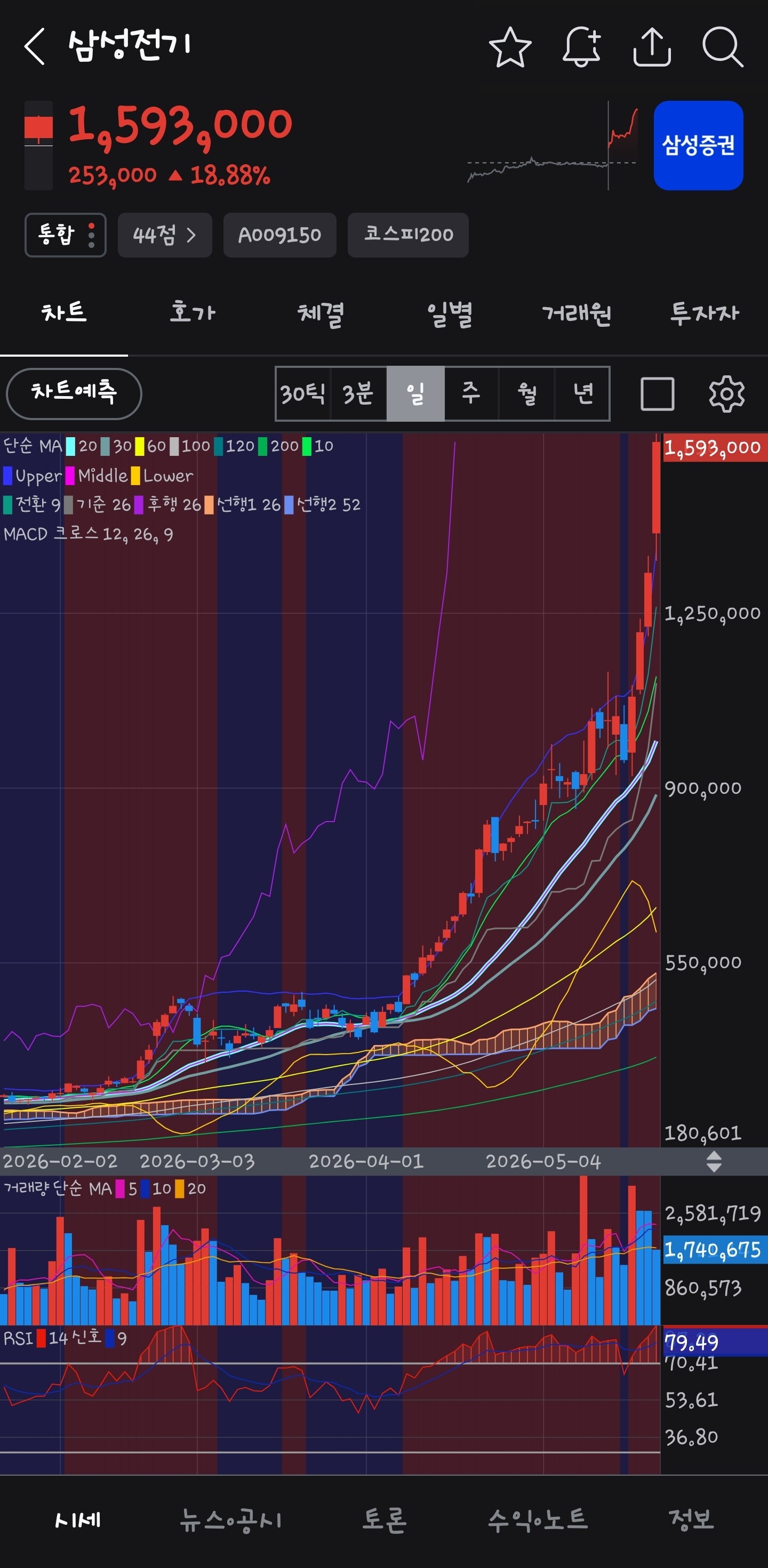Open the 통합 market selector menu
768x1568 pixels.
(65, 235)
